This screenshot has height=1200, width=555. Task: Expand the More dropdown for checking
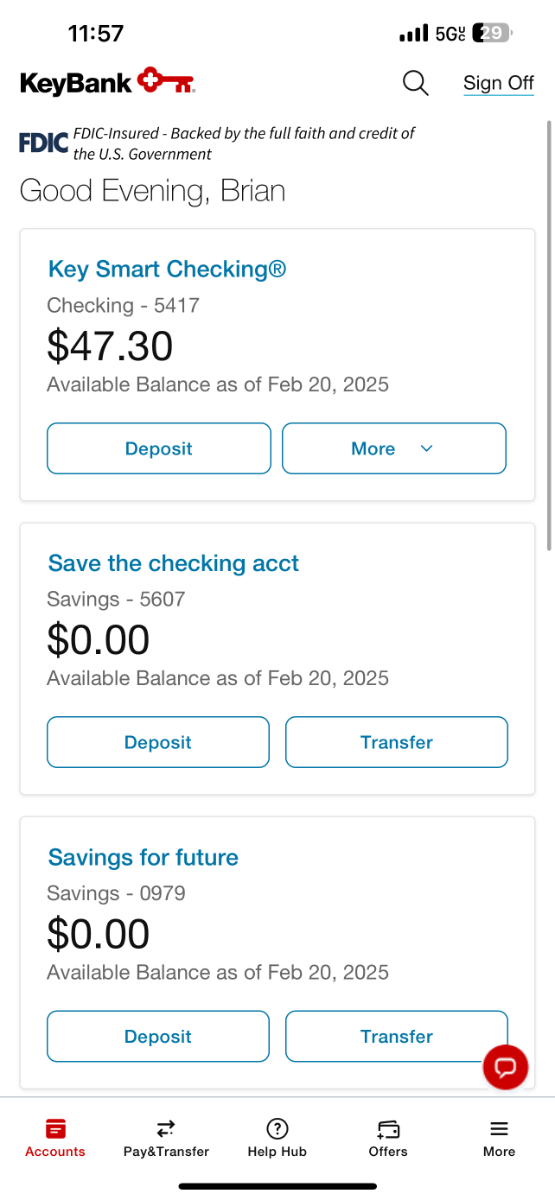394,449
